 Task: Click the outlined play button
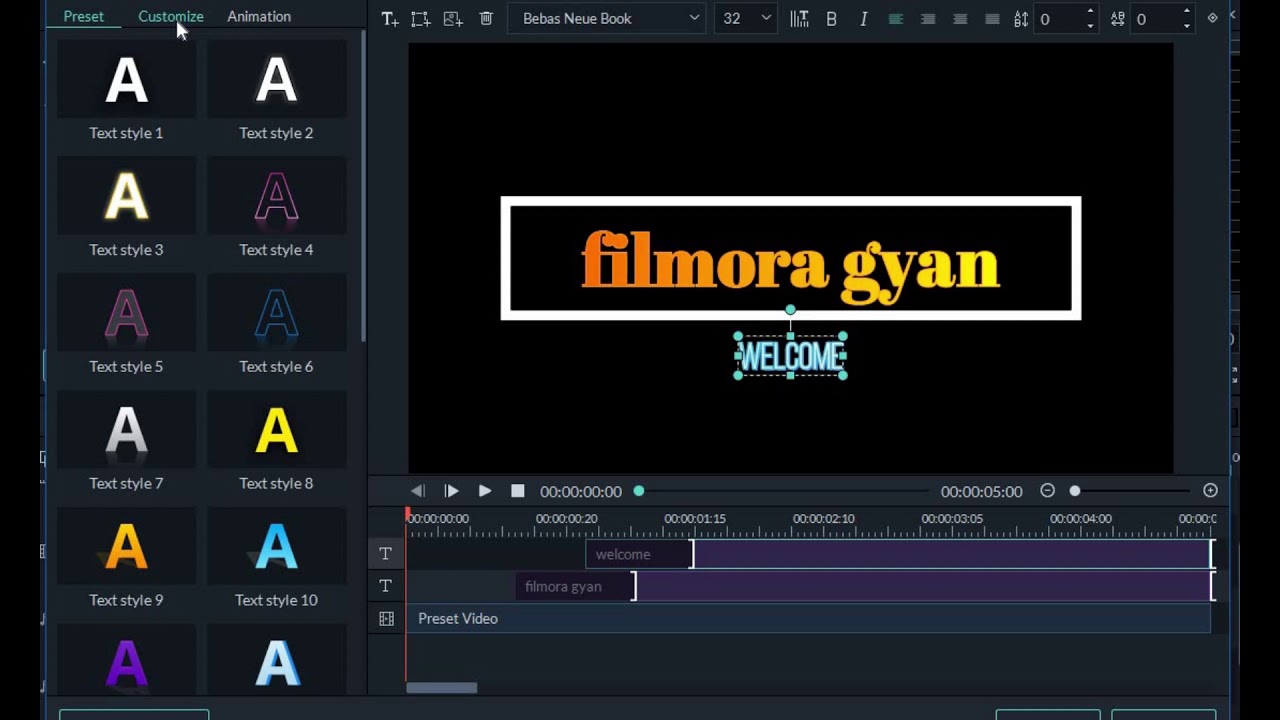[x=451, y=491]
